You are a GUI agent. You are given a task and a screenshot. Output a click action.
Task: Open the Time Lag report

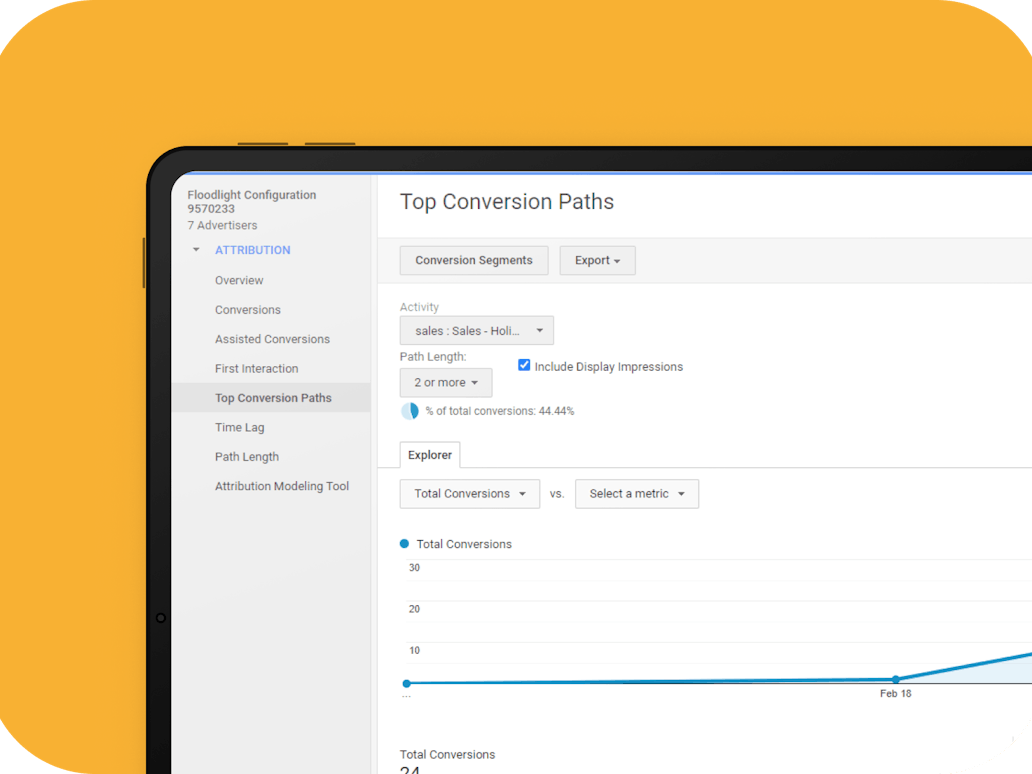(x=240, y=427)
